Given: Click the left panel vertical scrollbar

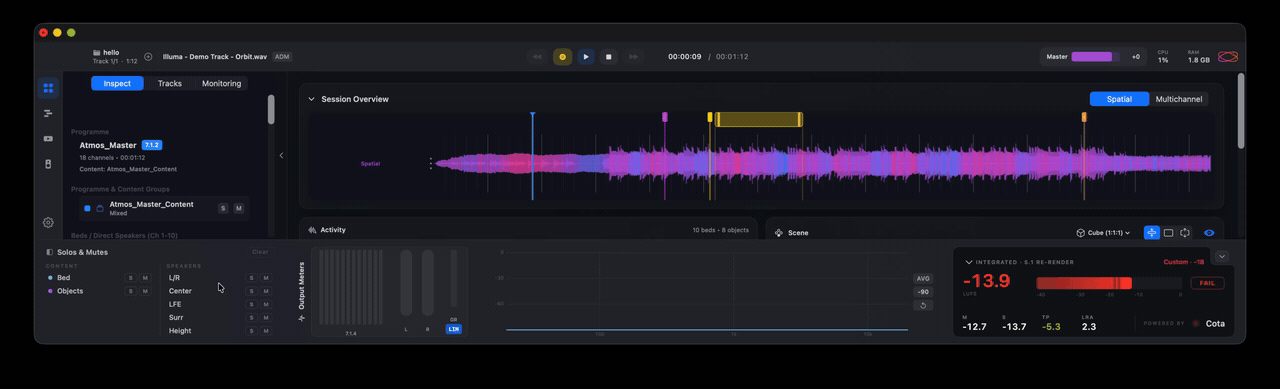Looking at the screenshot, I should coord(271,109).
